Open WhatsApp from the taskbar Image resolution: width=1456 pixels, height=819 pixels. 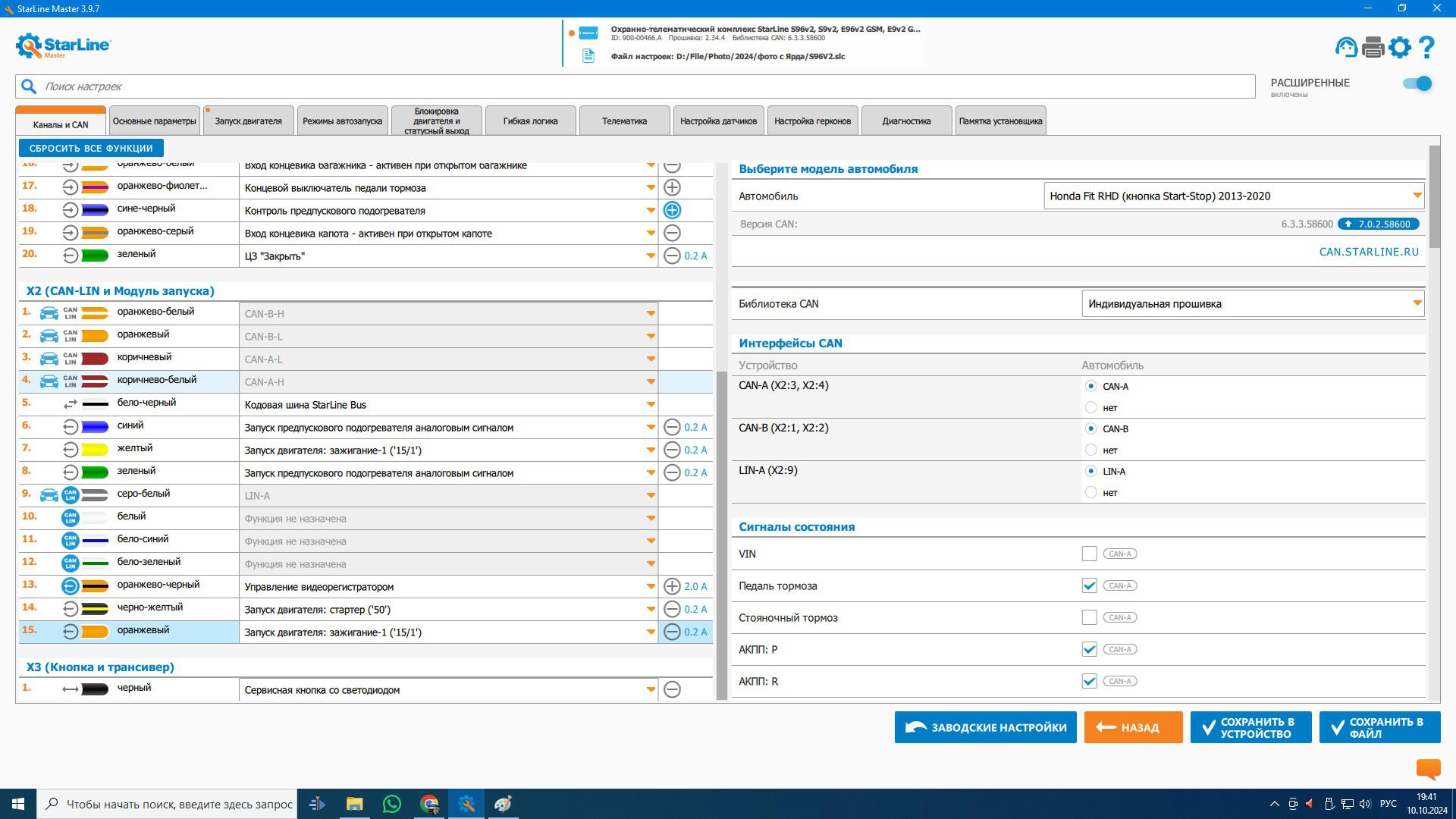pos(392,804)
